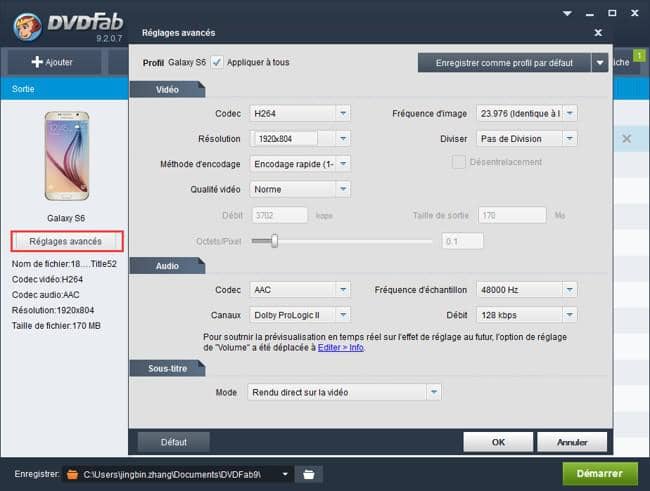Click the Défaut button
The image size is (650, 491).
173,442
